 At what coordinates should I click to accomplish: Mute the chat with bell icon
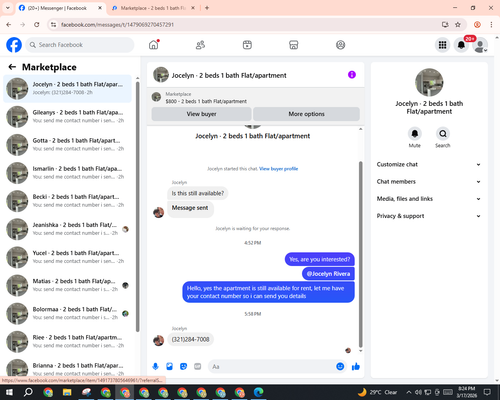415,134
